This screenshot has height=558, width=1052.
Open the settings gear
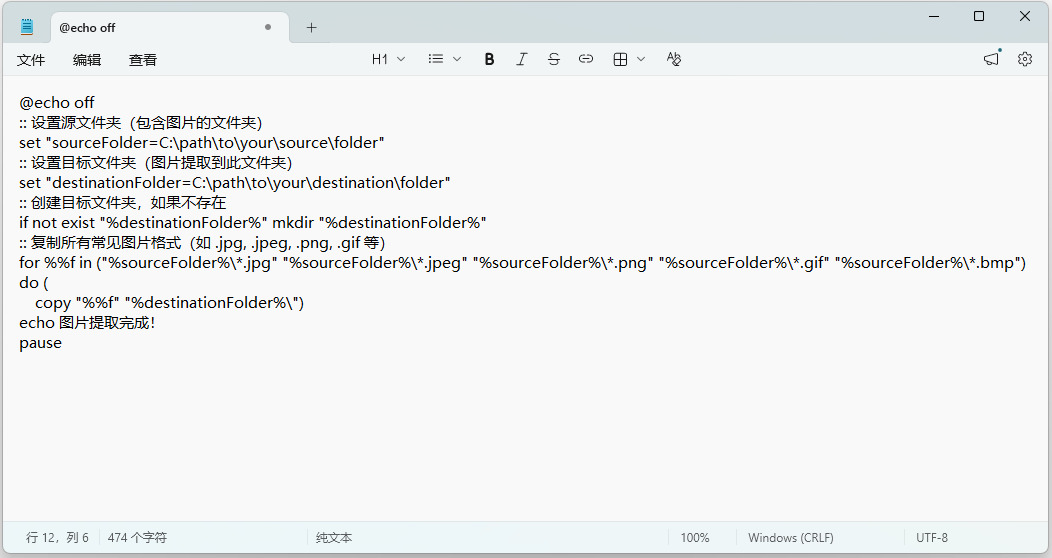tap(1025, 60)
